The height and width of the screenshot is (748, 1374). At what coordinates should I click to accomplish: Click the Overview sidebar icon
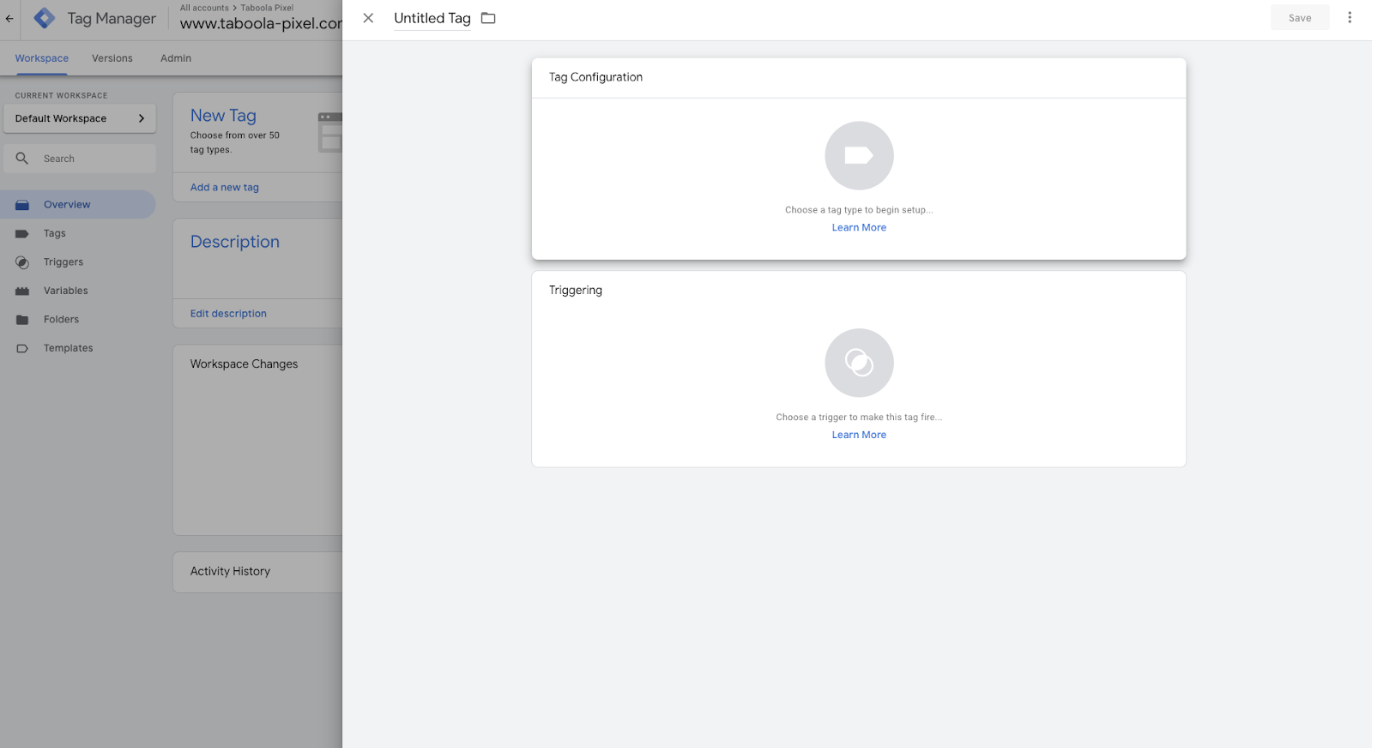22,205
